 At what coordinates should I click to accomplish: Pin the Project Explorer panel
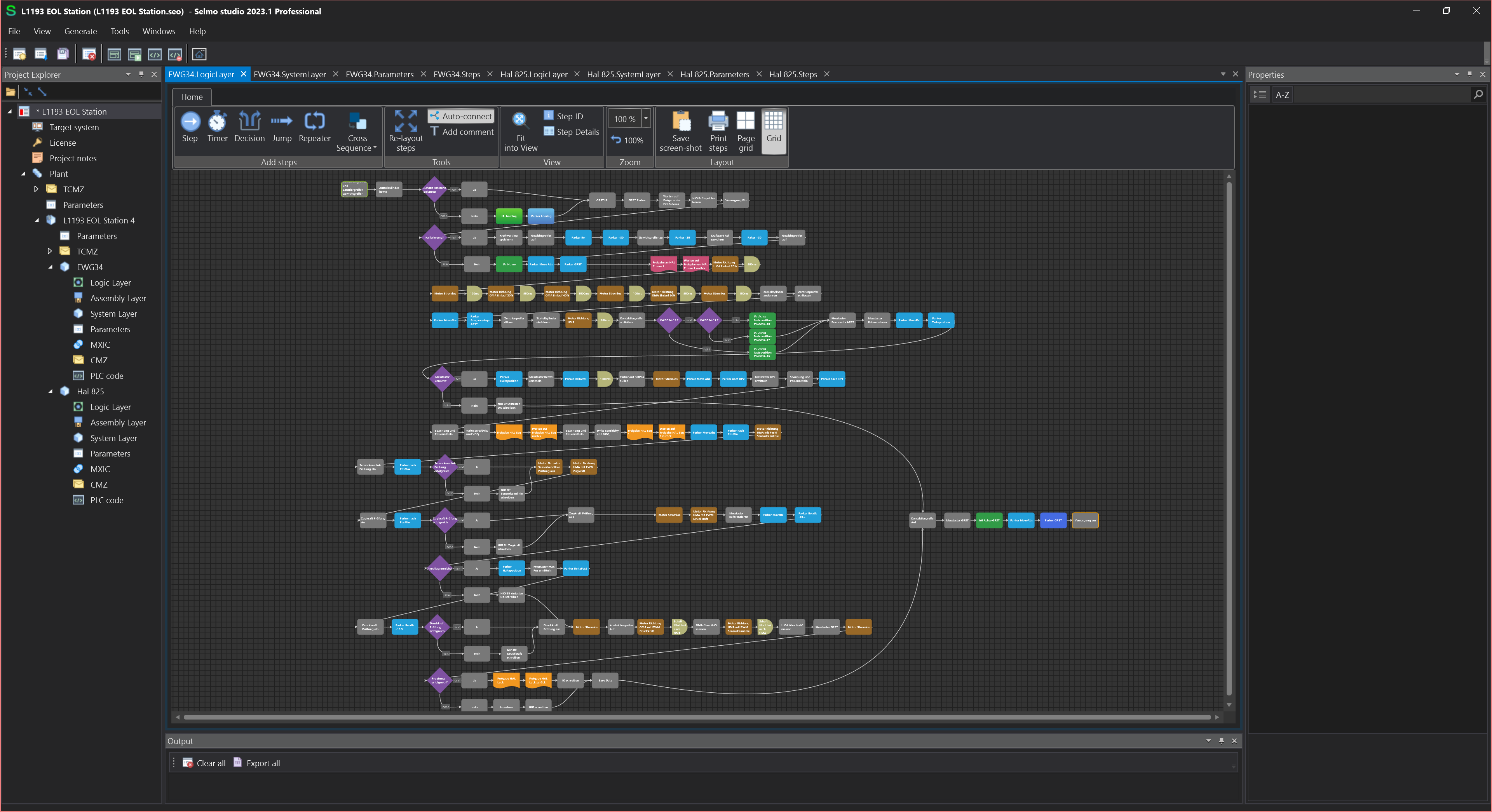[141, 74]
